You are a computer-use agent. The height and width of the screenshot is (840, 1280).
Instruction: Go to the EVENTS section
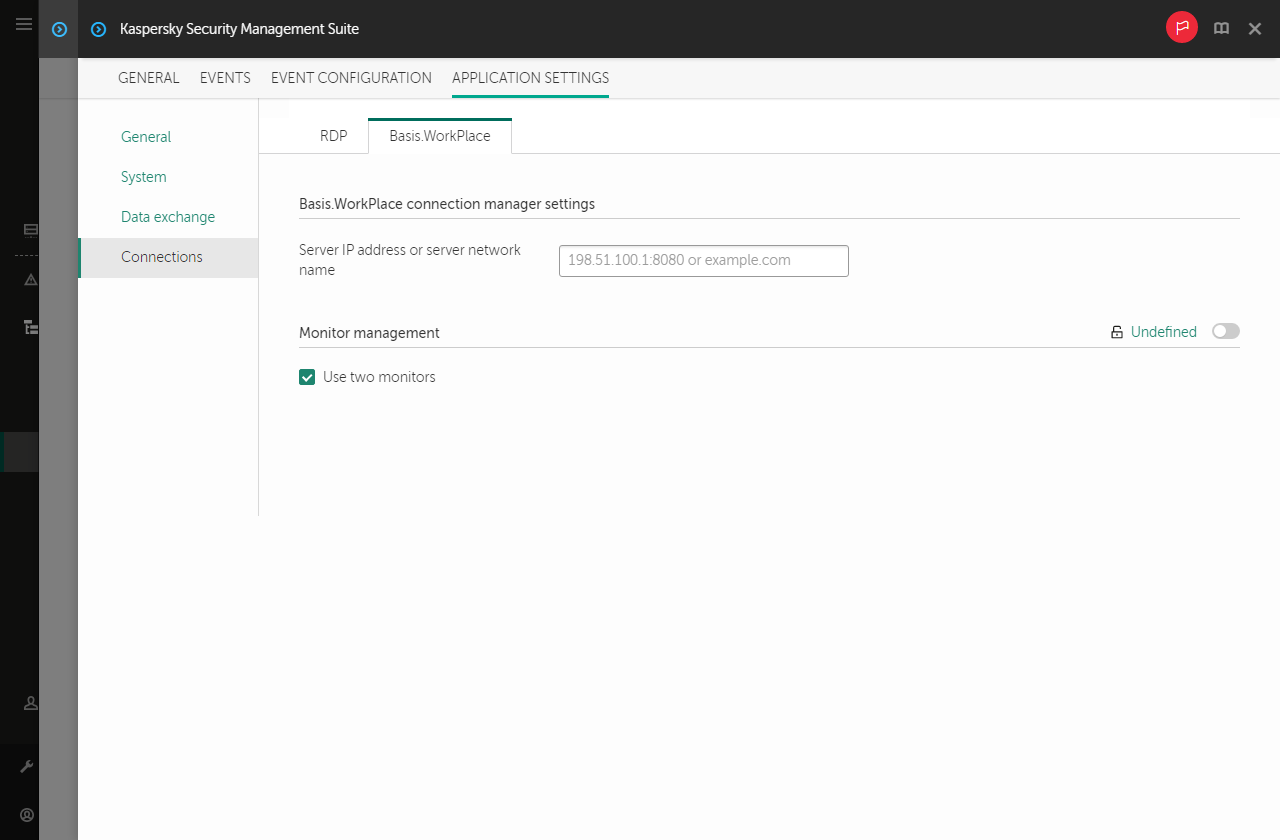click(x=225, y=77)
